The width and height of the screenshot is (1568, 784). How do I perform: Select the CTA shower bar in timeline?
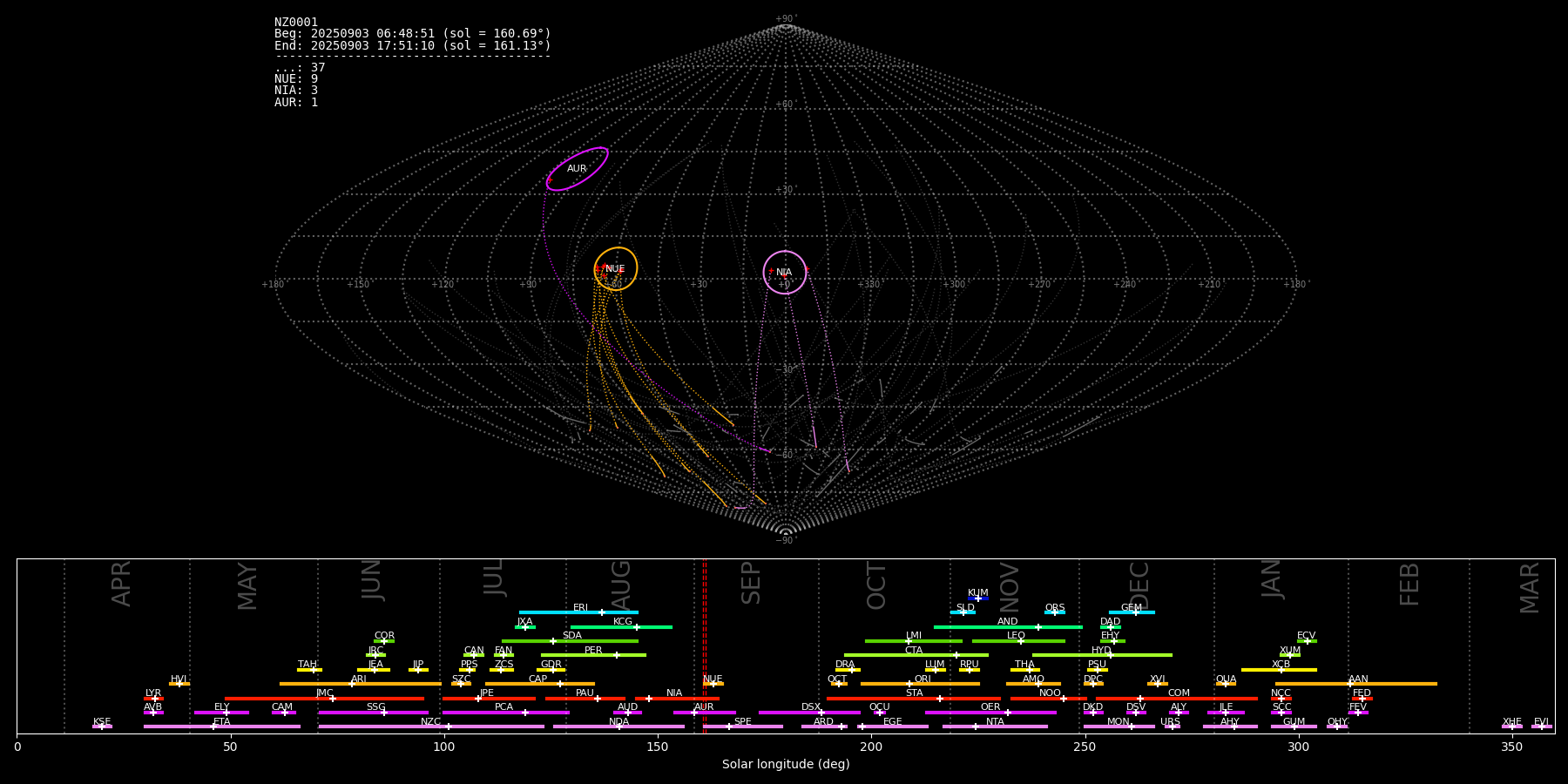click(916, 655)
